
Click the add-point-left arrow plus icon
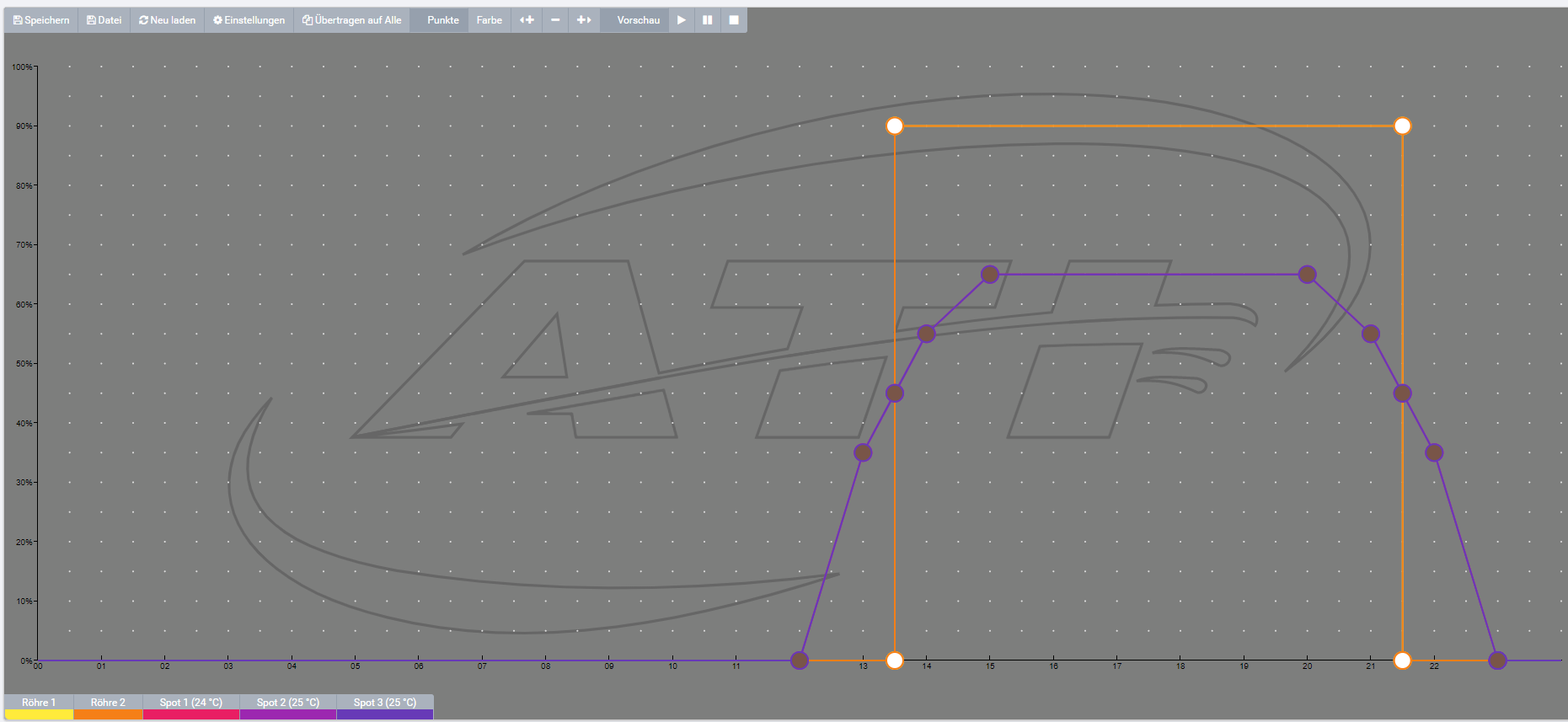[x=527, y=20]
